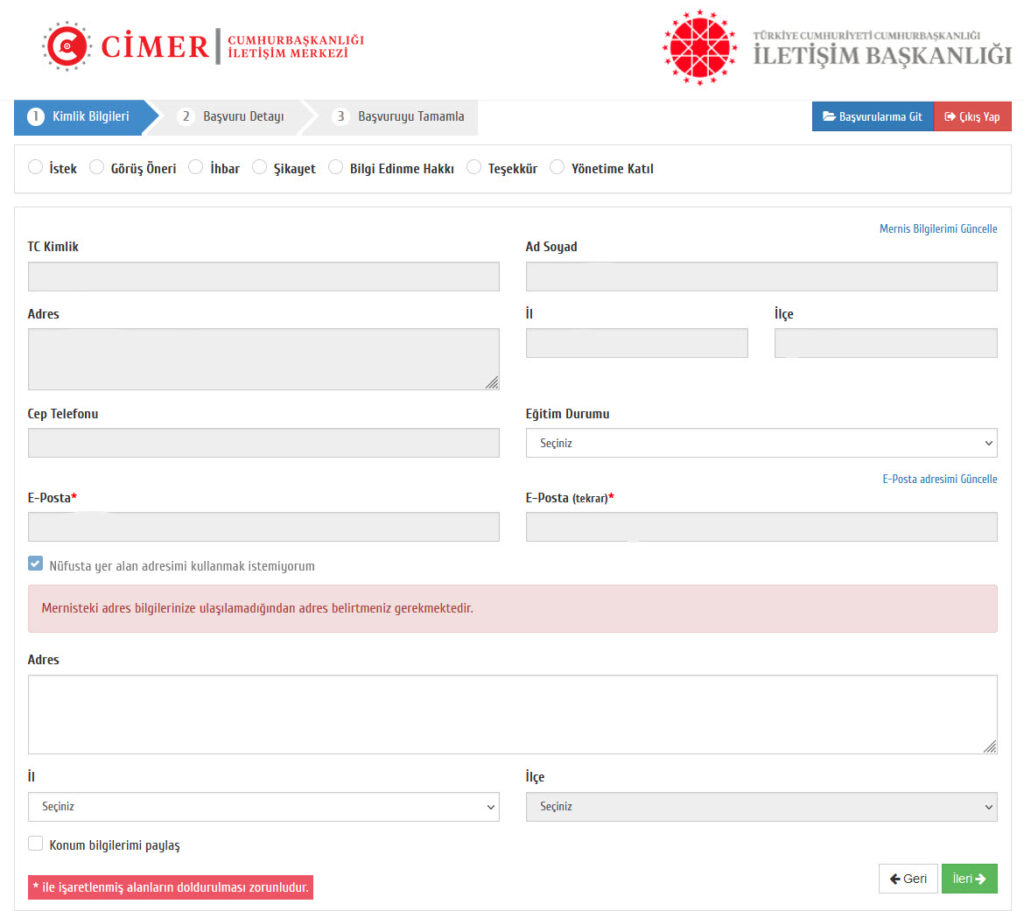The image size is (1024, 911).
Task: Open Başvurularıma Git folder button
Action: coord(872,117)
